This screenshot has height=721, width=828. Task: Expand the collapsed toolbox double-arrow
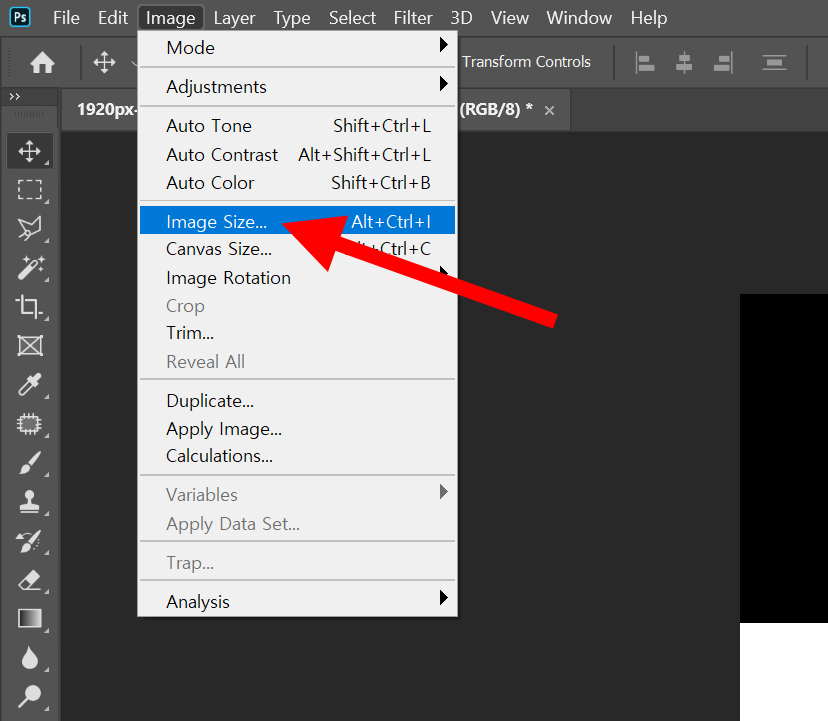pyautogui.click(x=15, y=96)
